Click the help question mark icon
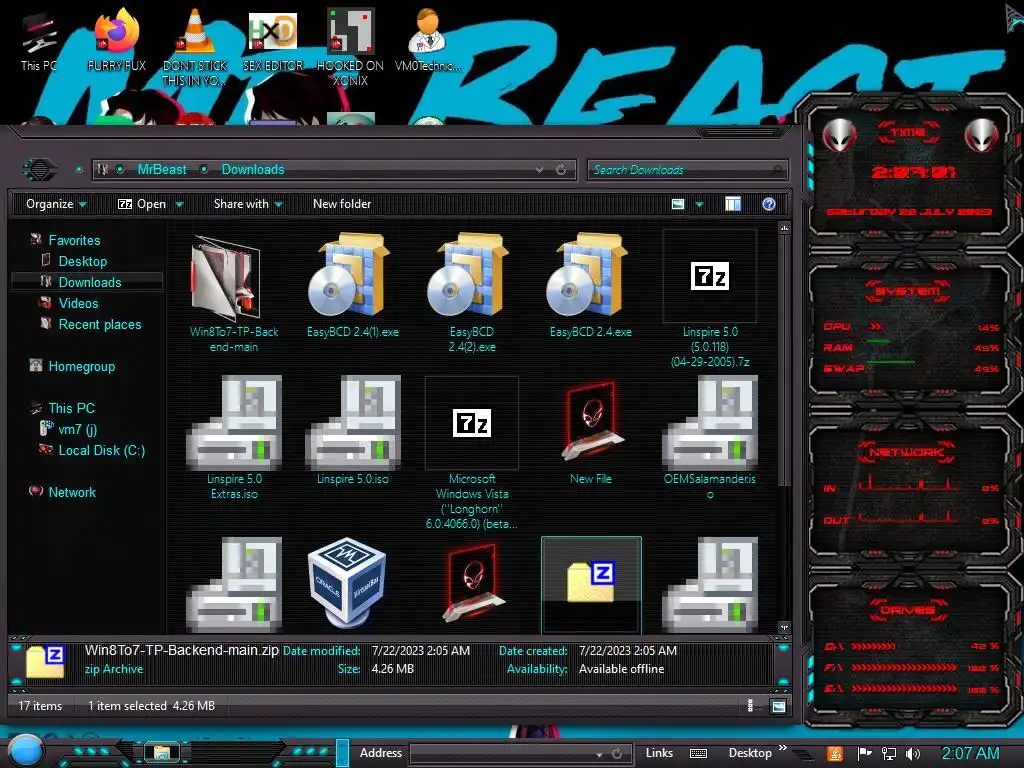Image resolution: width=1024 pixels, height=768 pixels. [769, 204]
